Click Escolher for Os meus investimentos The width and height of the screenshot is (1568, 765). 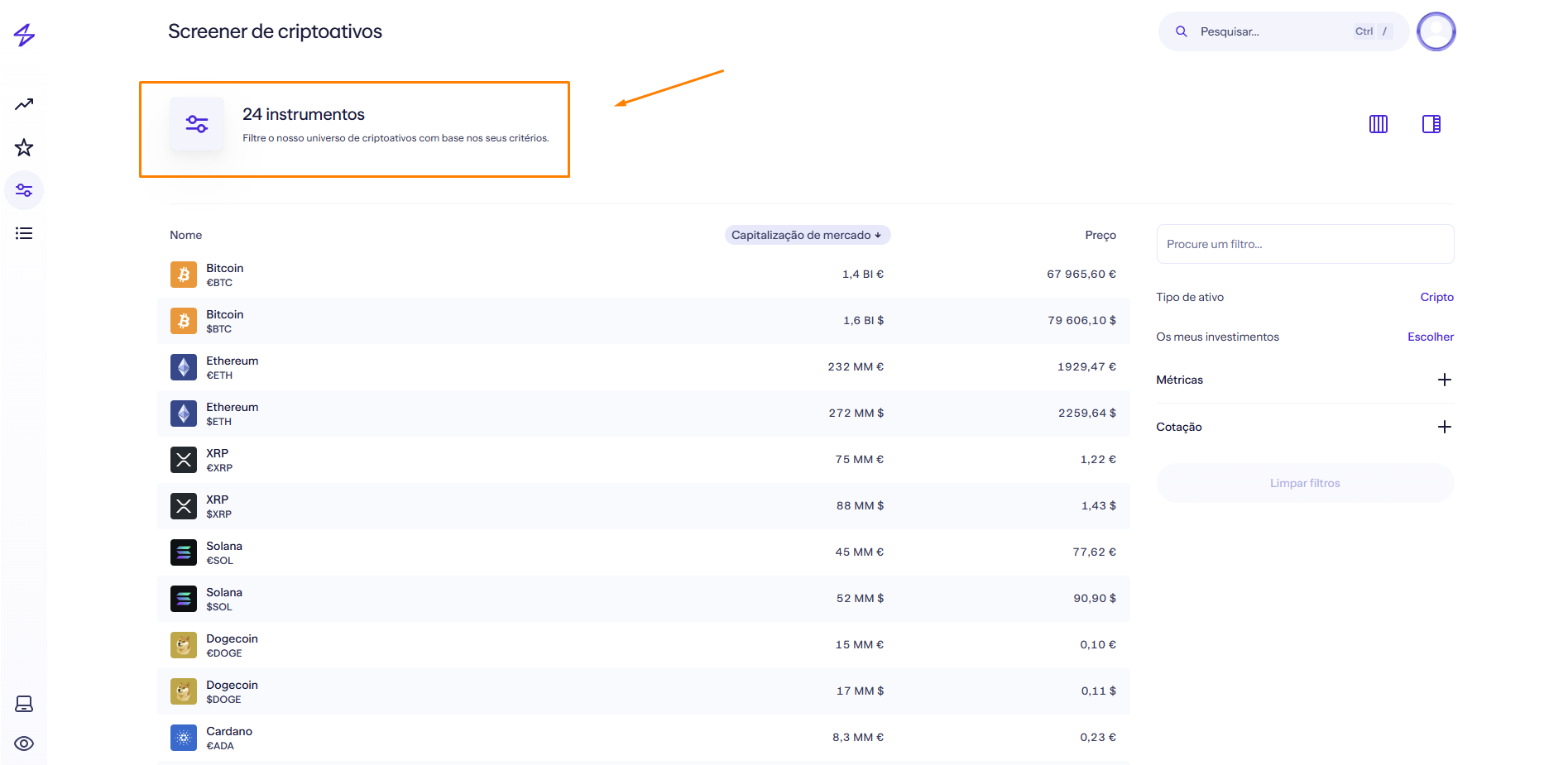[1431, 337]
